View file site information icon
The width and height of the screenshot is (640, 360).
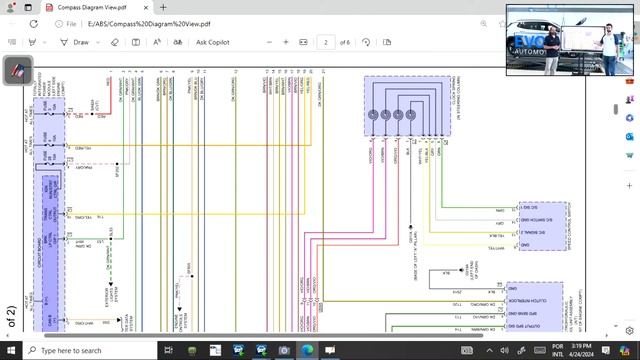(59, 24)
